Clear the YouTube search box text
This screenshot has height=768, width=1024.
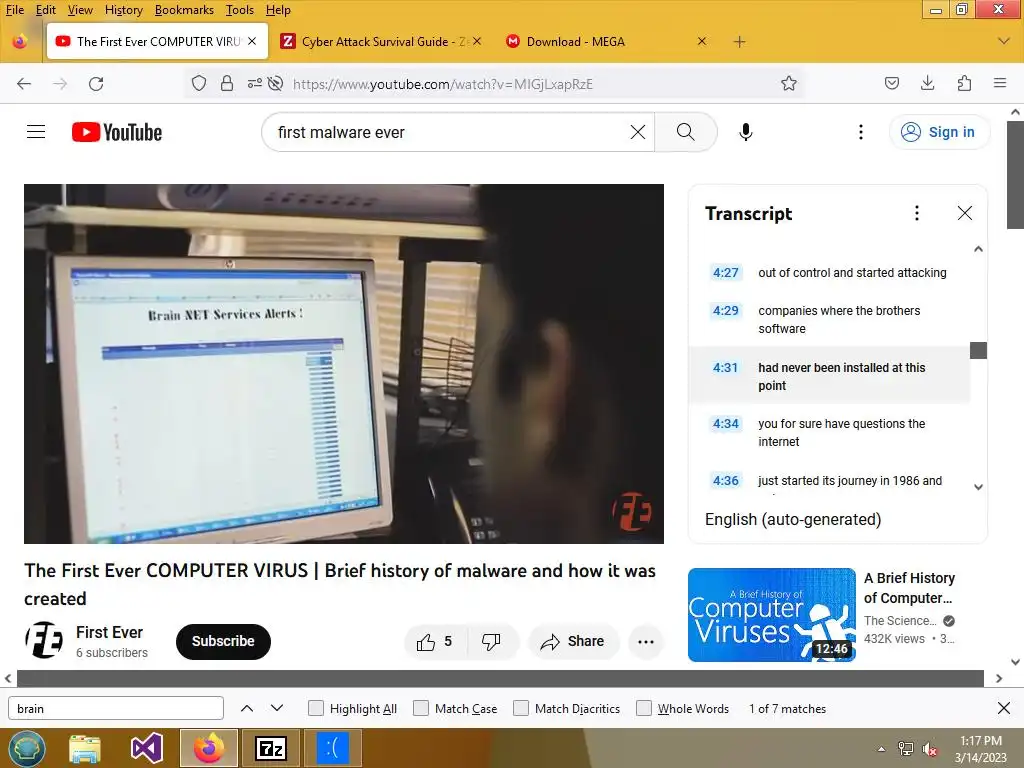coord(638,132)
